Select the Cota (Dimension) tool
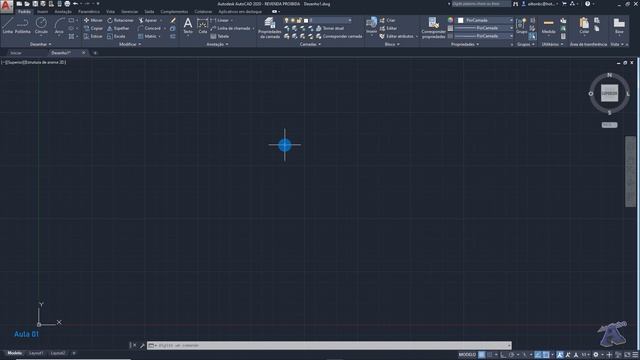Viewport: 640px width, 360px height. tap(203, 26)
